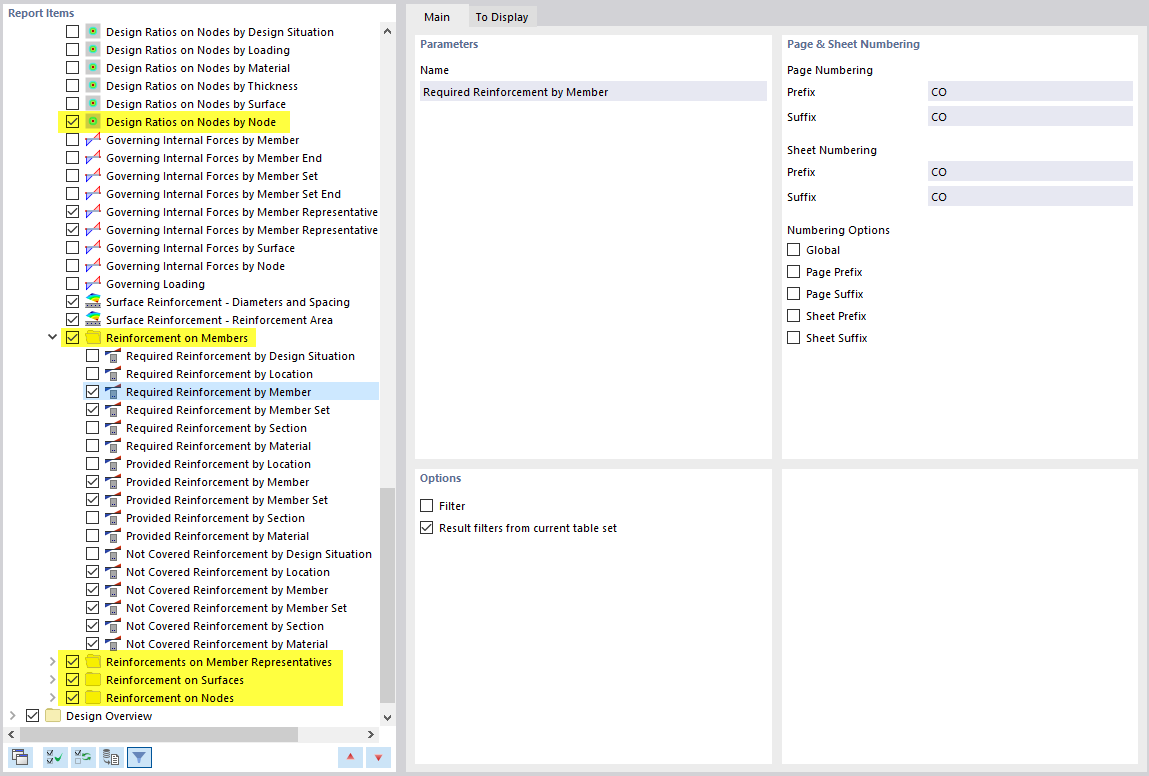Screen dimensions: 1149x776
Task: Expand the Reinforcement on Surfaces node
Action: point(52,680)
